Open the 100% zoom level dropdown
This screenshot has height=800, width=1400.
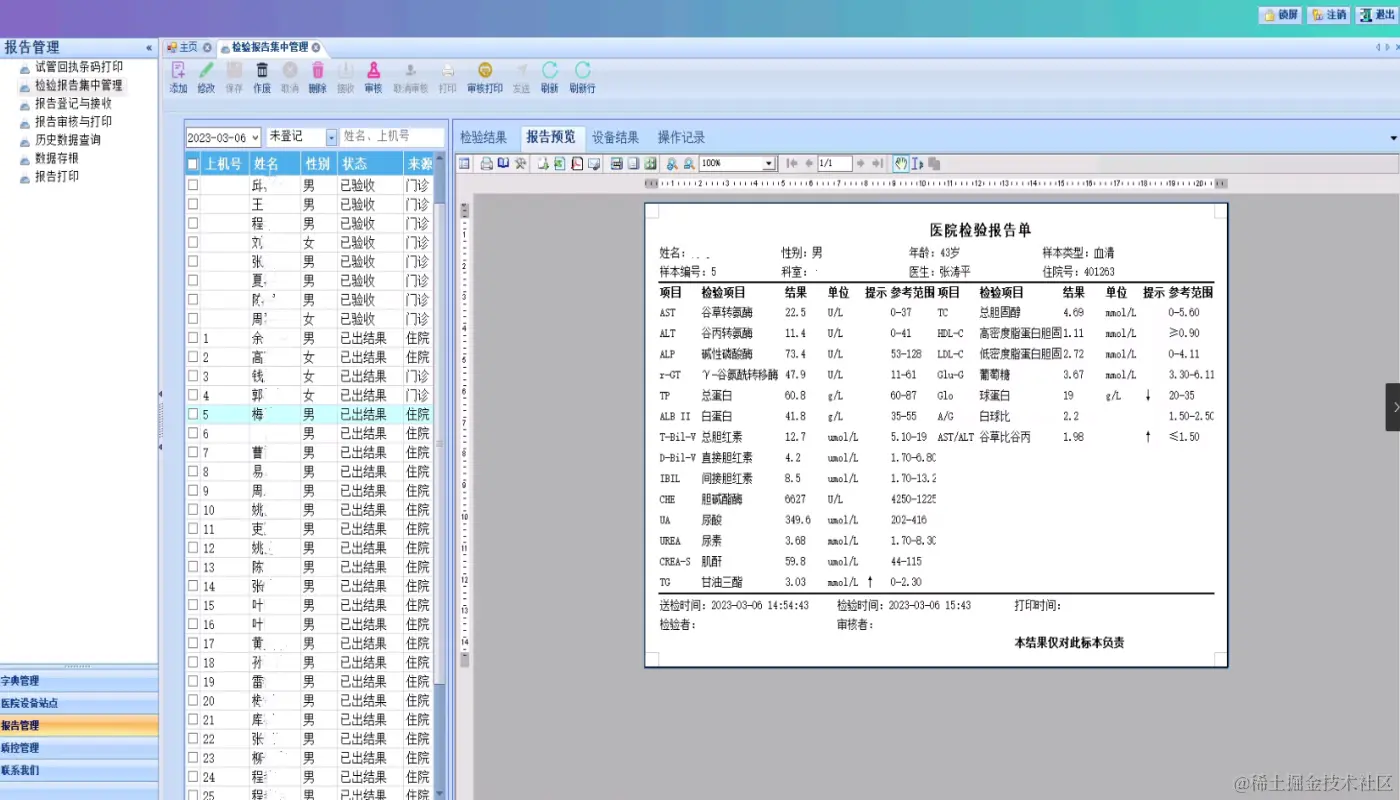[768, 164]
